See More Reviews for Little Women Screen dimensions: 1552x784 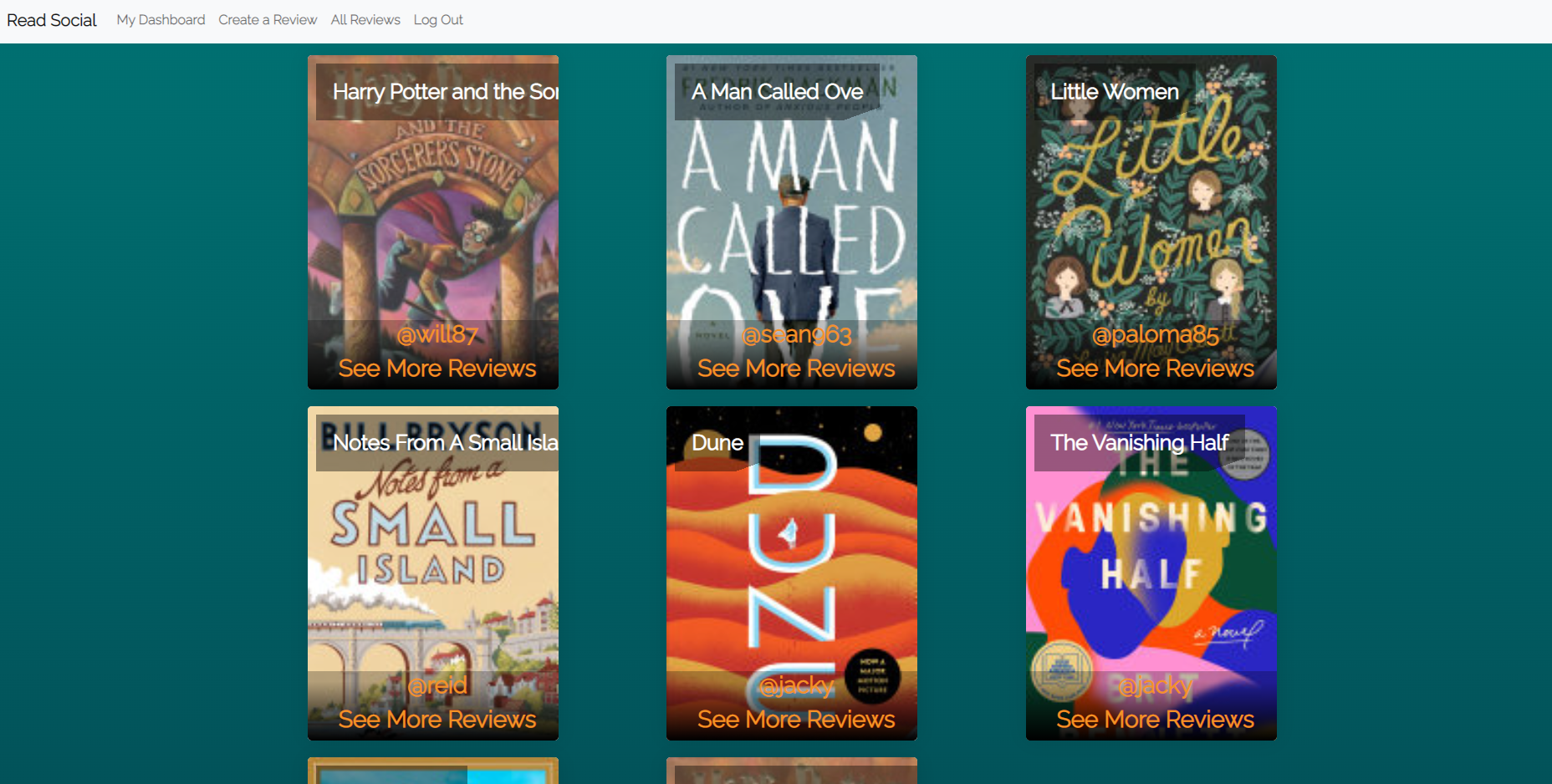pos(1156,369)
